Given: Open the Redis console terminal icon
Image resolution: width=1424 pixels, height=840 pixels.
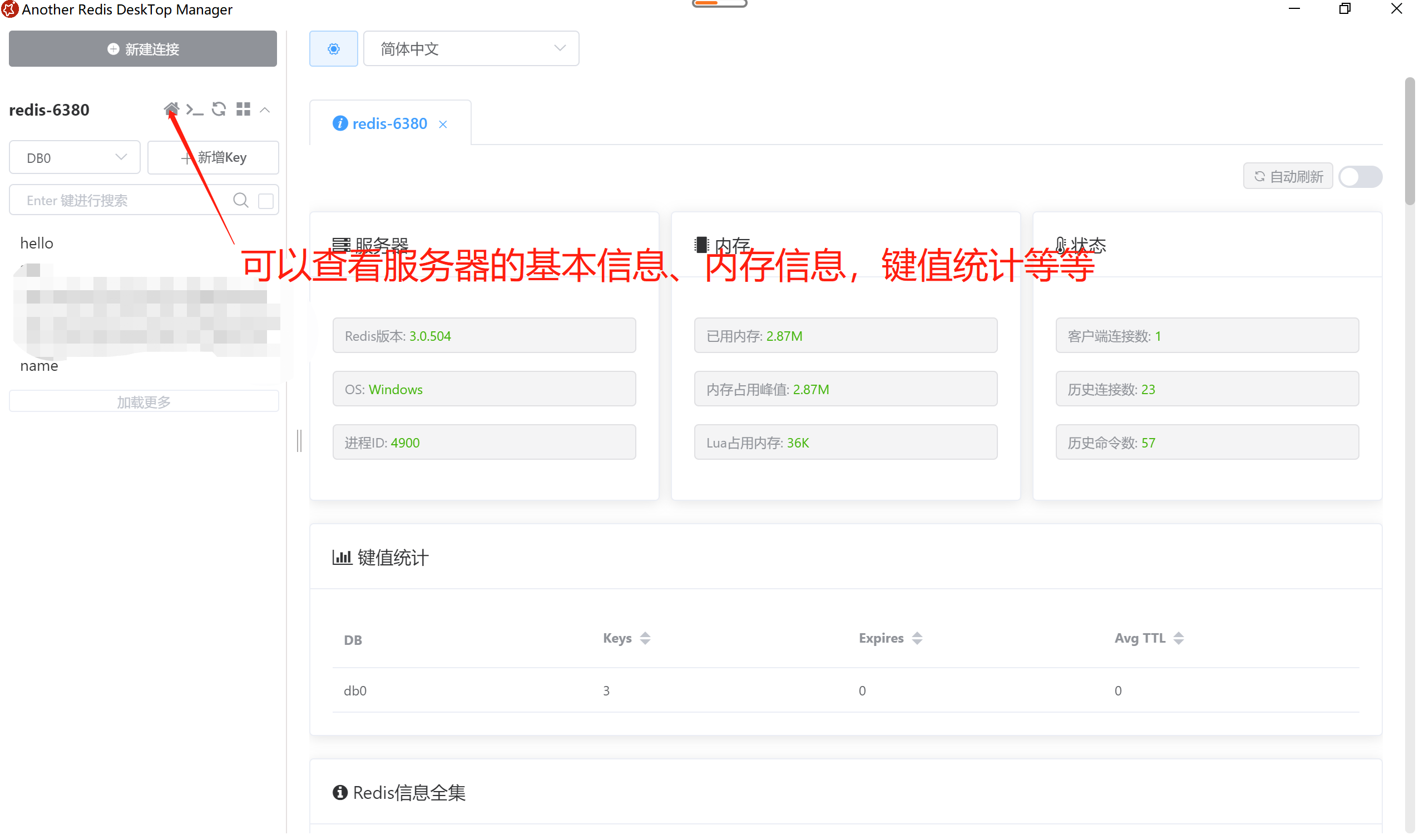Looking at the screenshot, I should [195, 110].
